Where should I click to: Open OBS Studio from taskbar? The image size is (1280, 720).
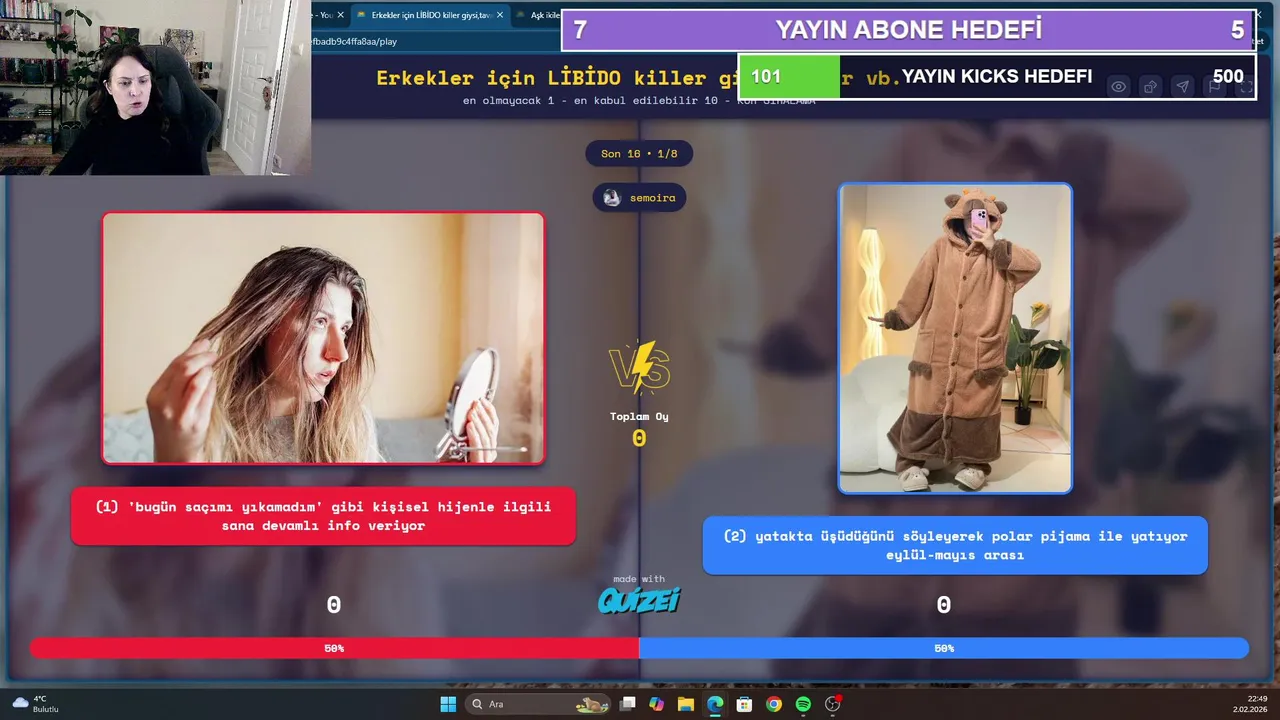(x=832, y=704)
